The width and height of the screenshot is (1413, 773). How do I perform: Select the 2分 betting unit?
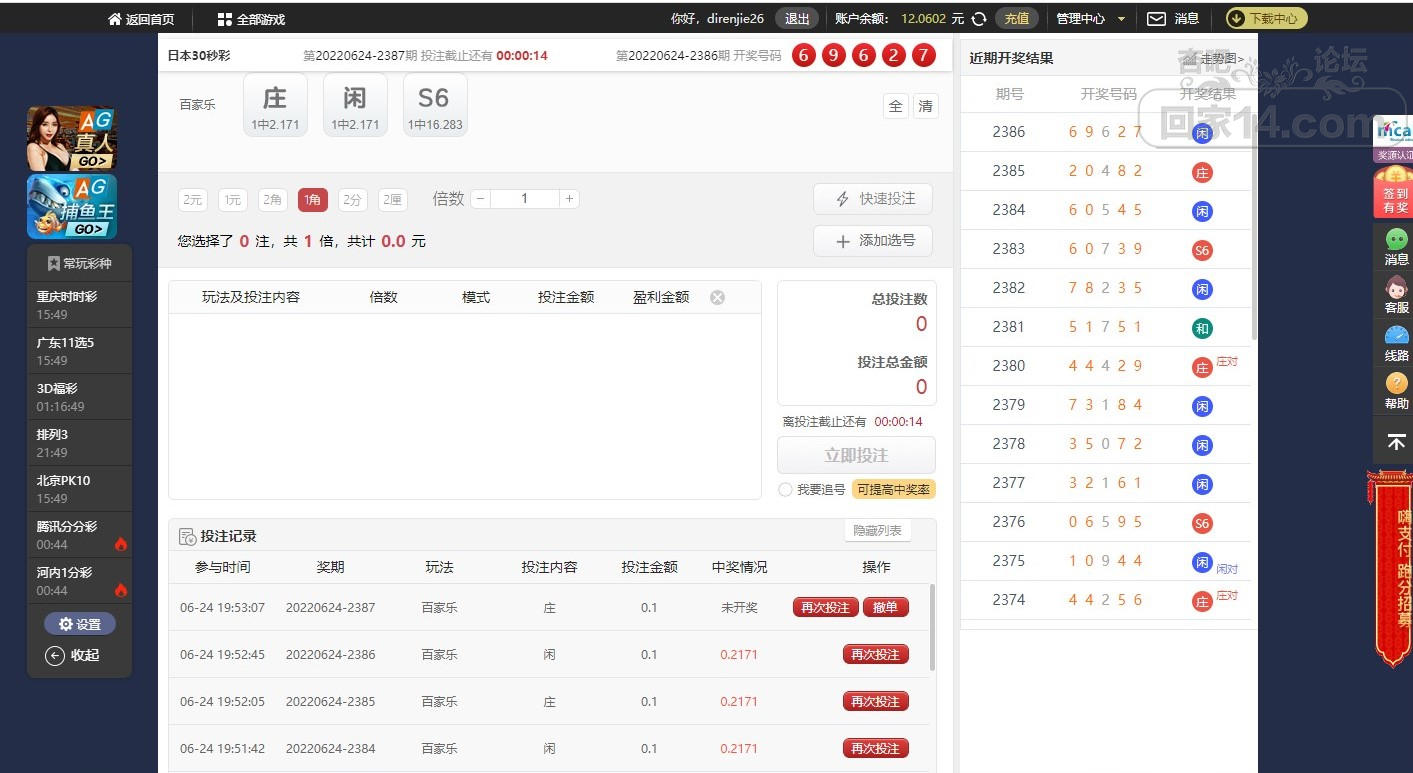click(352, 200)
